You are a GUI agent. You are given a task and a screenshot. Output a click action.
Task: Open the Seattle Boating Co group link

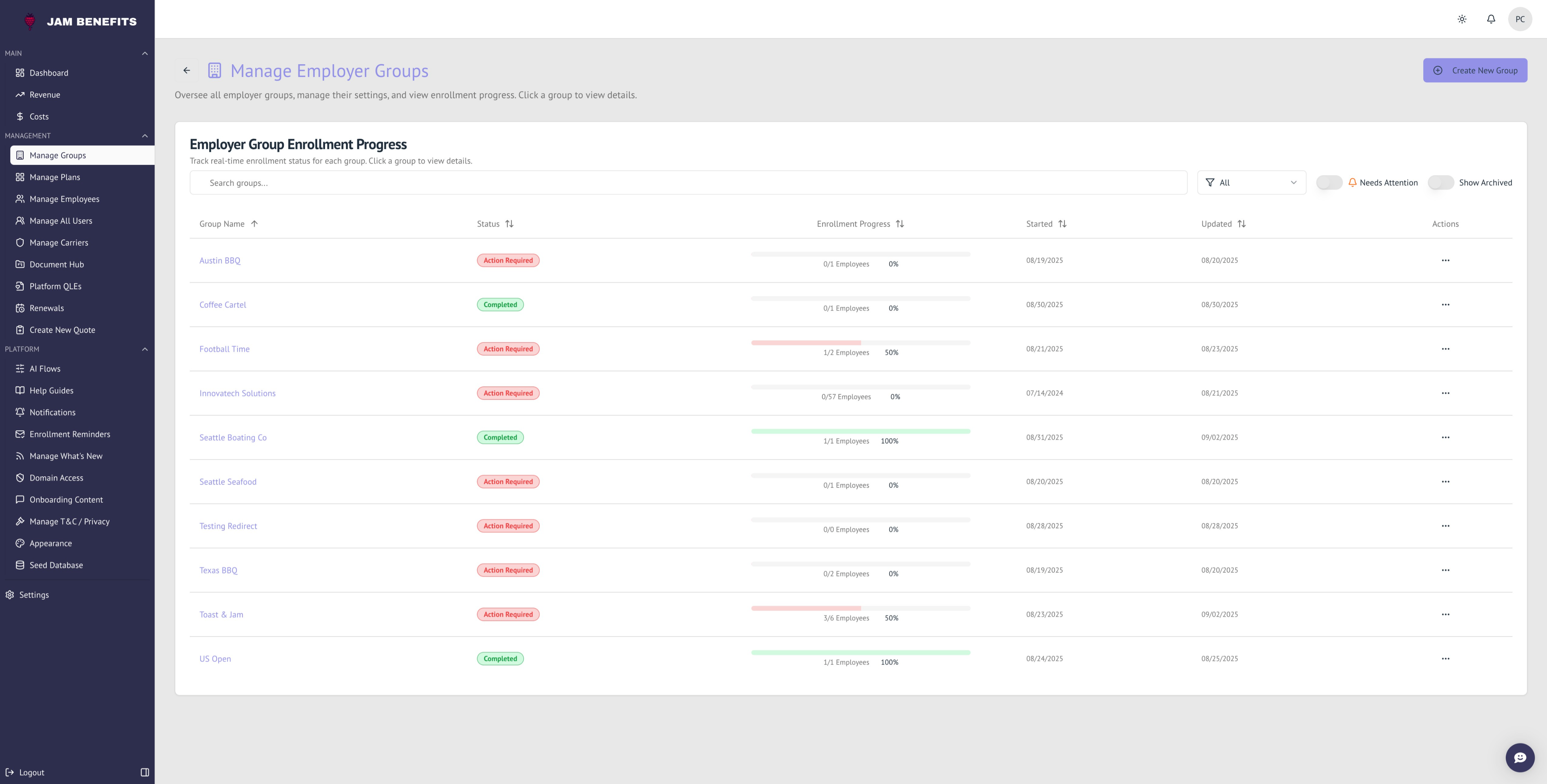click(233, 438)
